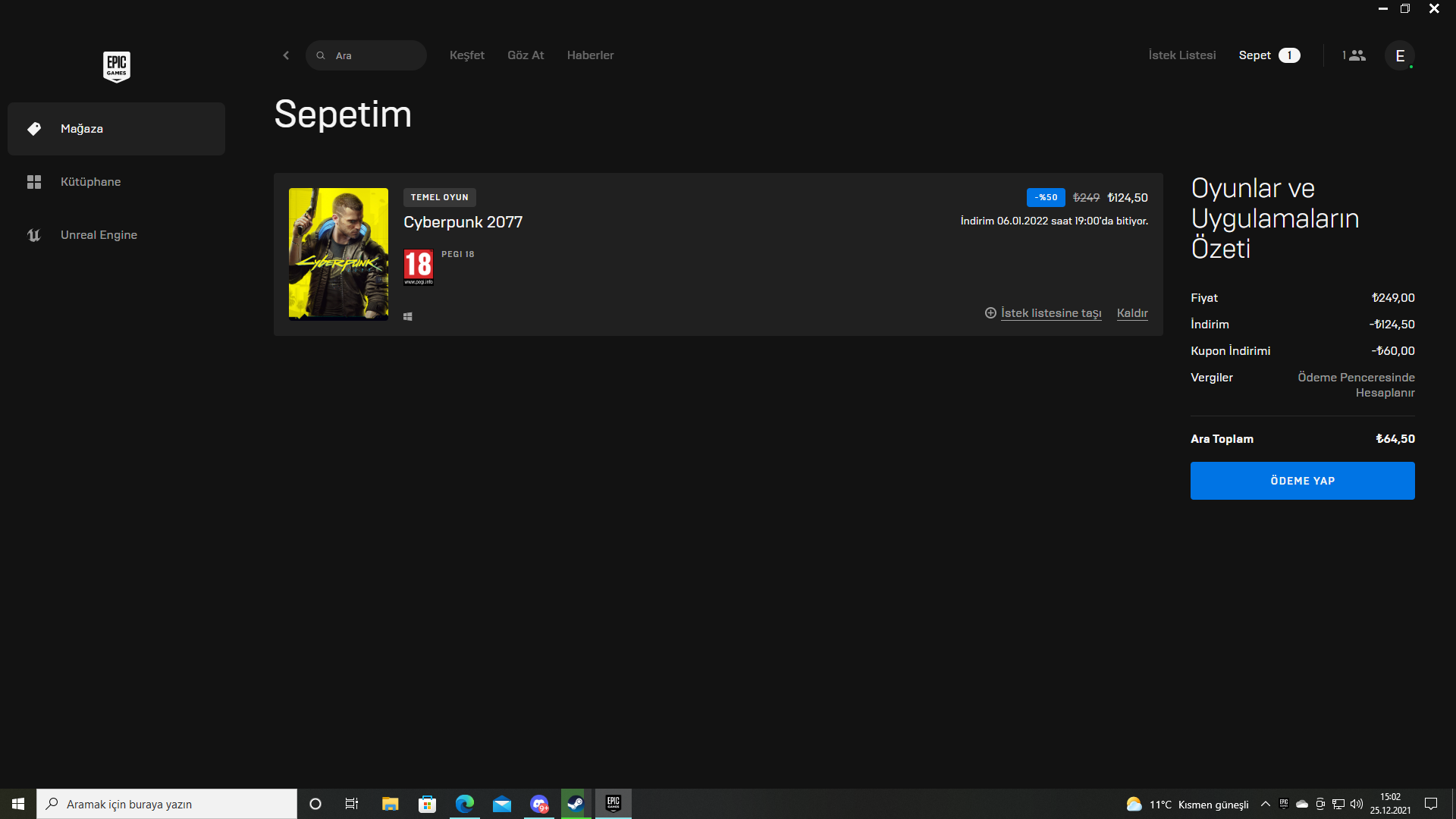Viewport: 1456px width, 819px height.
Task: Open the clock and date flyout
Action: coord(1390,804)
